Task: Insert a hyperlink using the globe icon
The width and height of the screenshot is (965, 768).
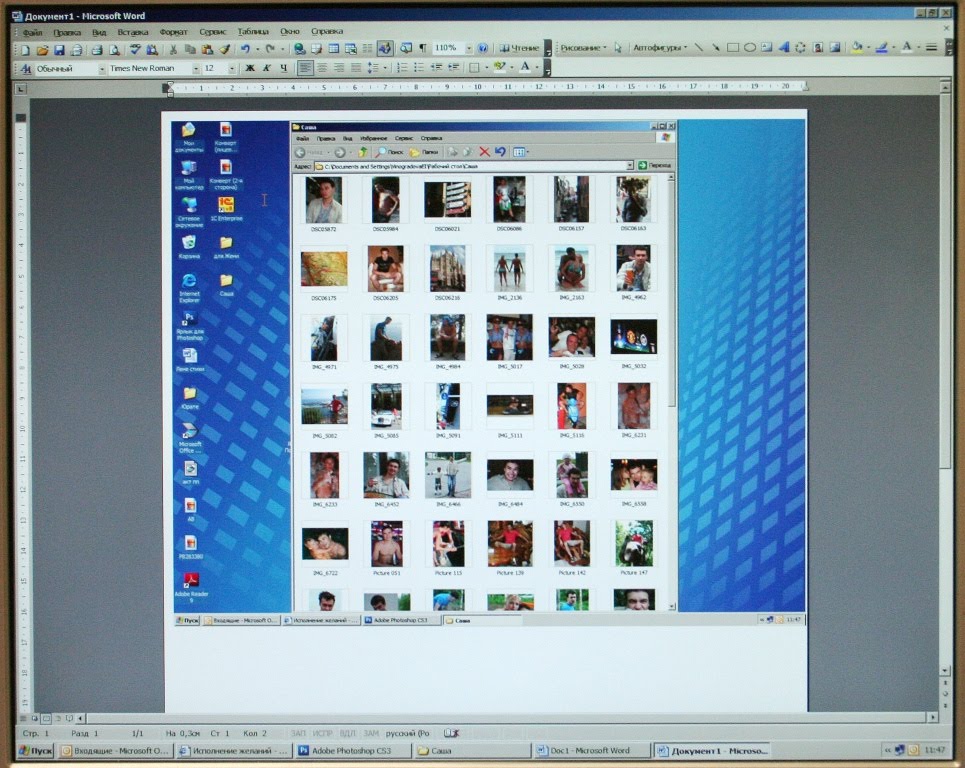Action: 300,48
